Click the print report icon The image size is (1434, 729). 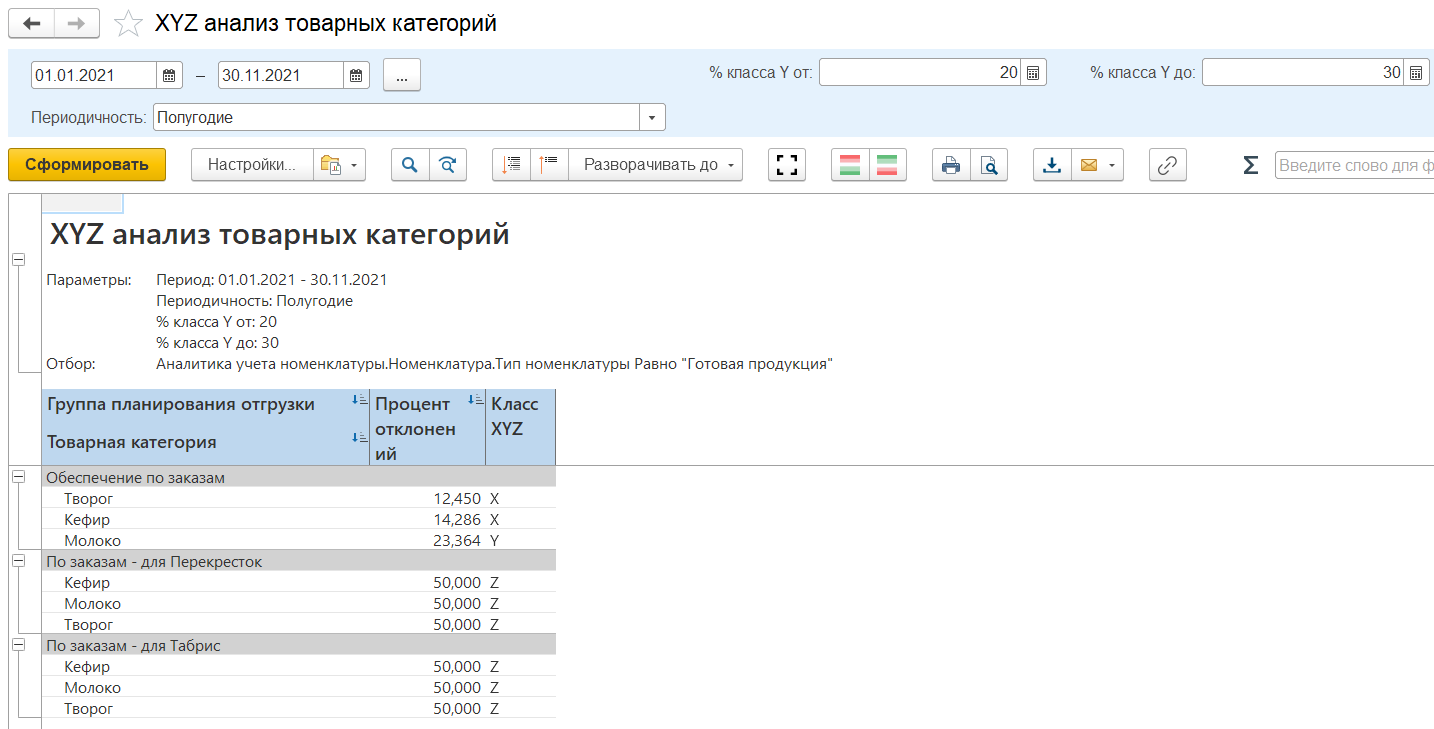pyautogui.click(x=951, y=165)
